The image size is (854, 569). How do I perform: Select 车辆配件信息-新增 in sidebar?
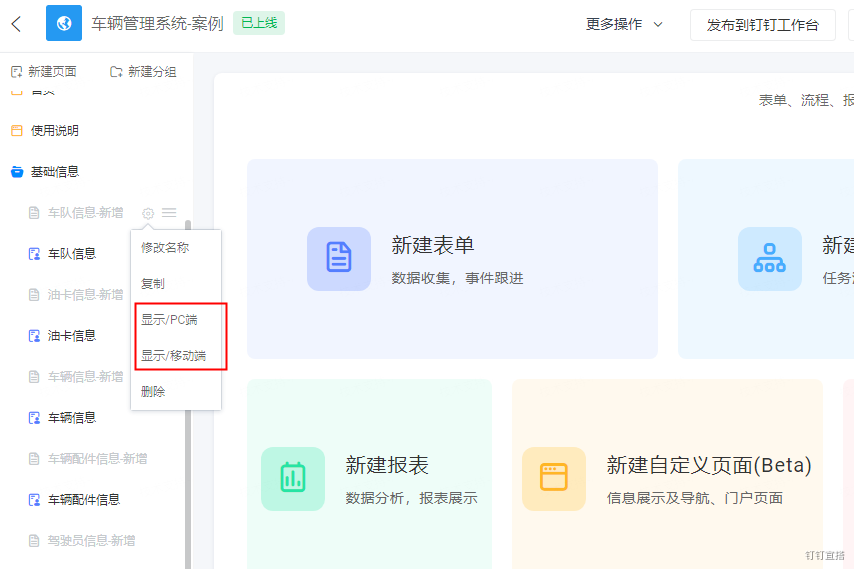(x=97, y=459)
